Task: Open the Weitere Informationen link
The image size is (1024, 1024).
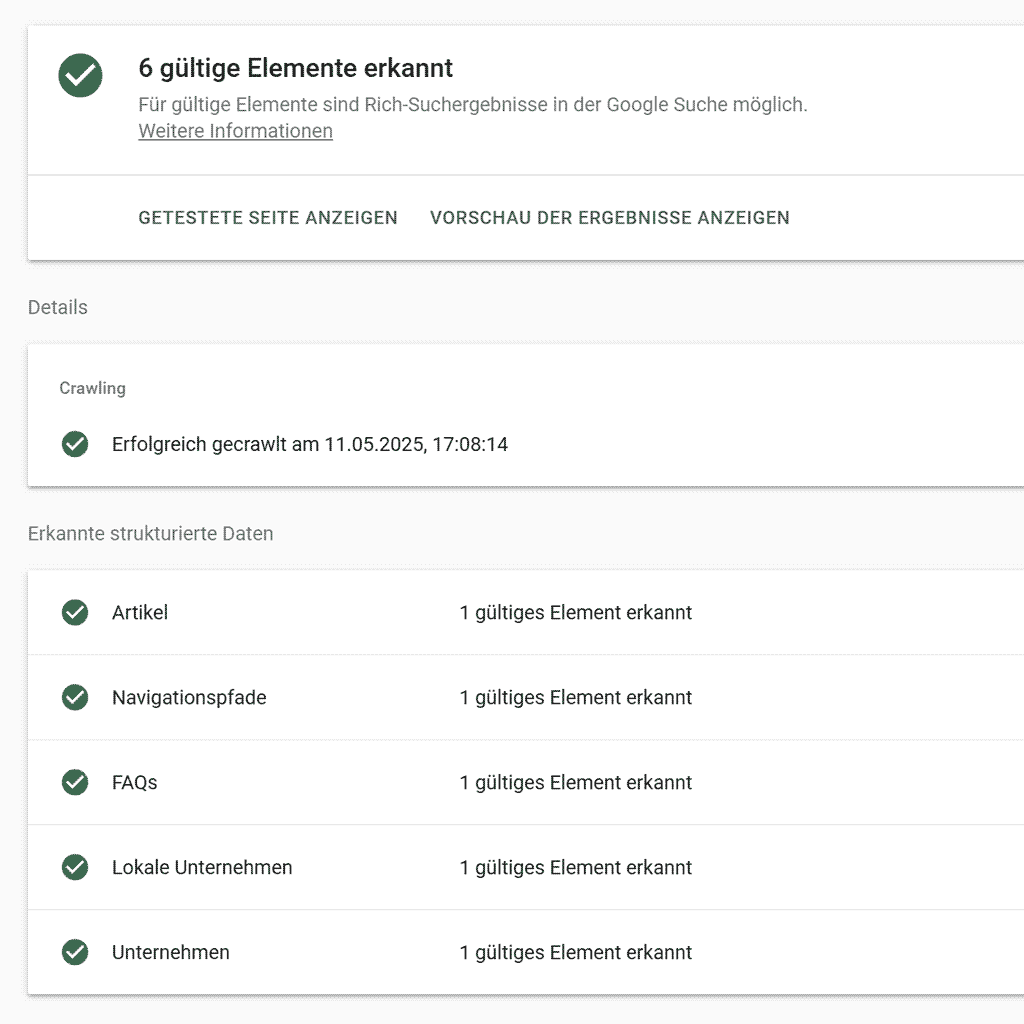Action: (235, 131)
